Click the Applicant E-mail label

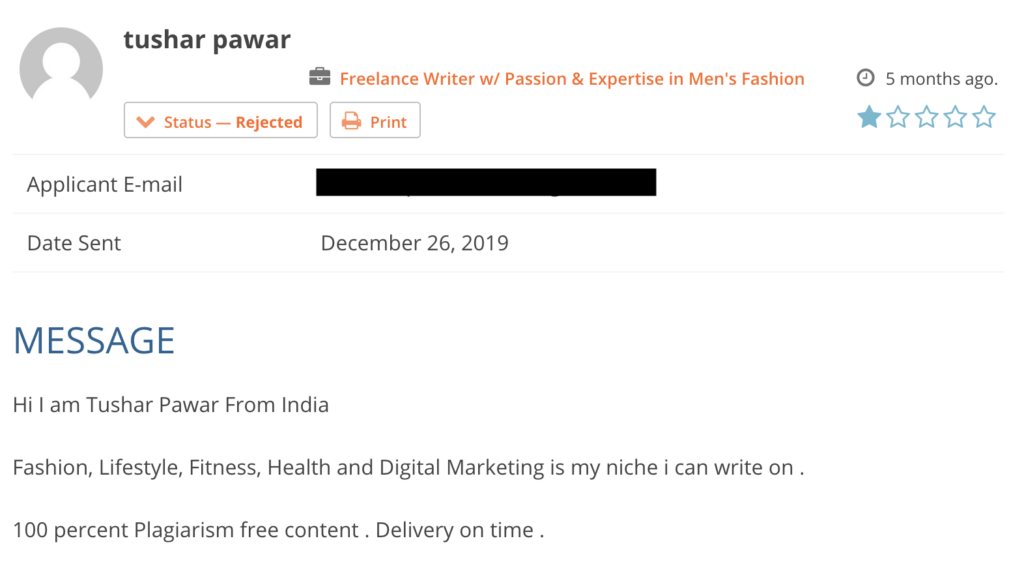[104, 185]
